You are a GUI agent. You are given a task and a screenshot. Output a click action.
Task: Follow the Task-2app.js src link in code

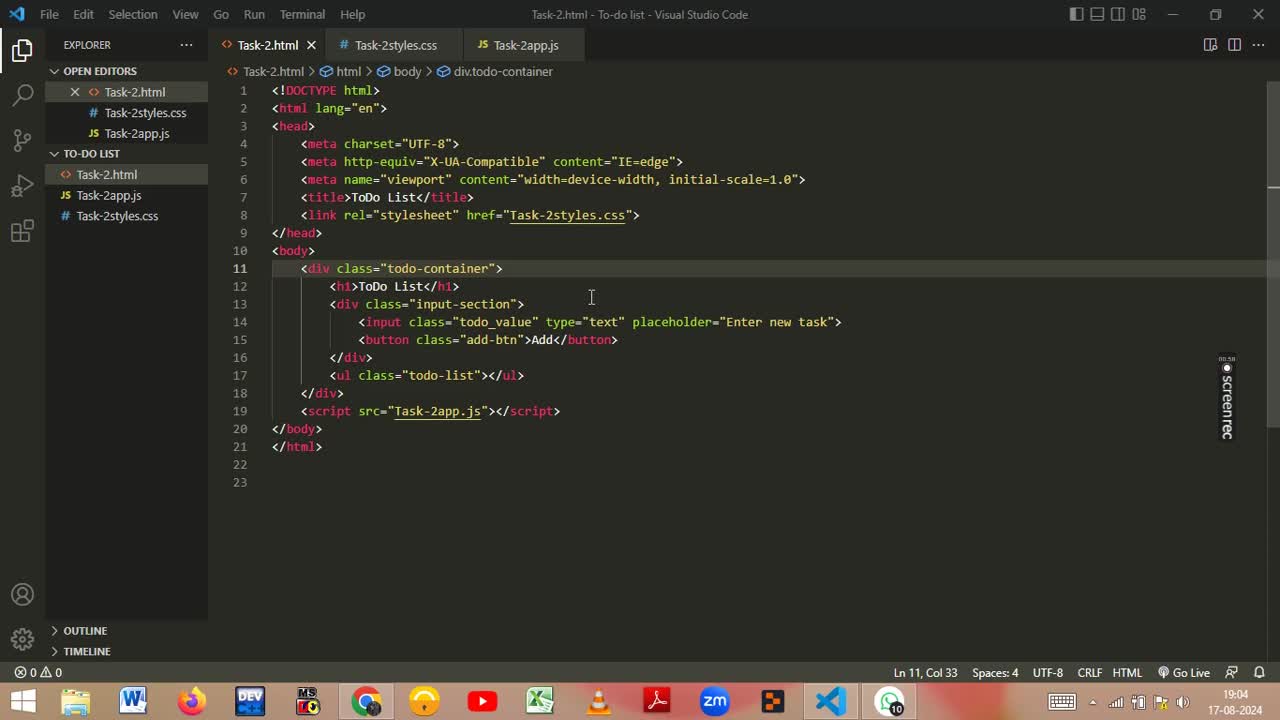coord(437,411)
